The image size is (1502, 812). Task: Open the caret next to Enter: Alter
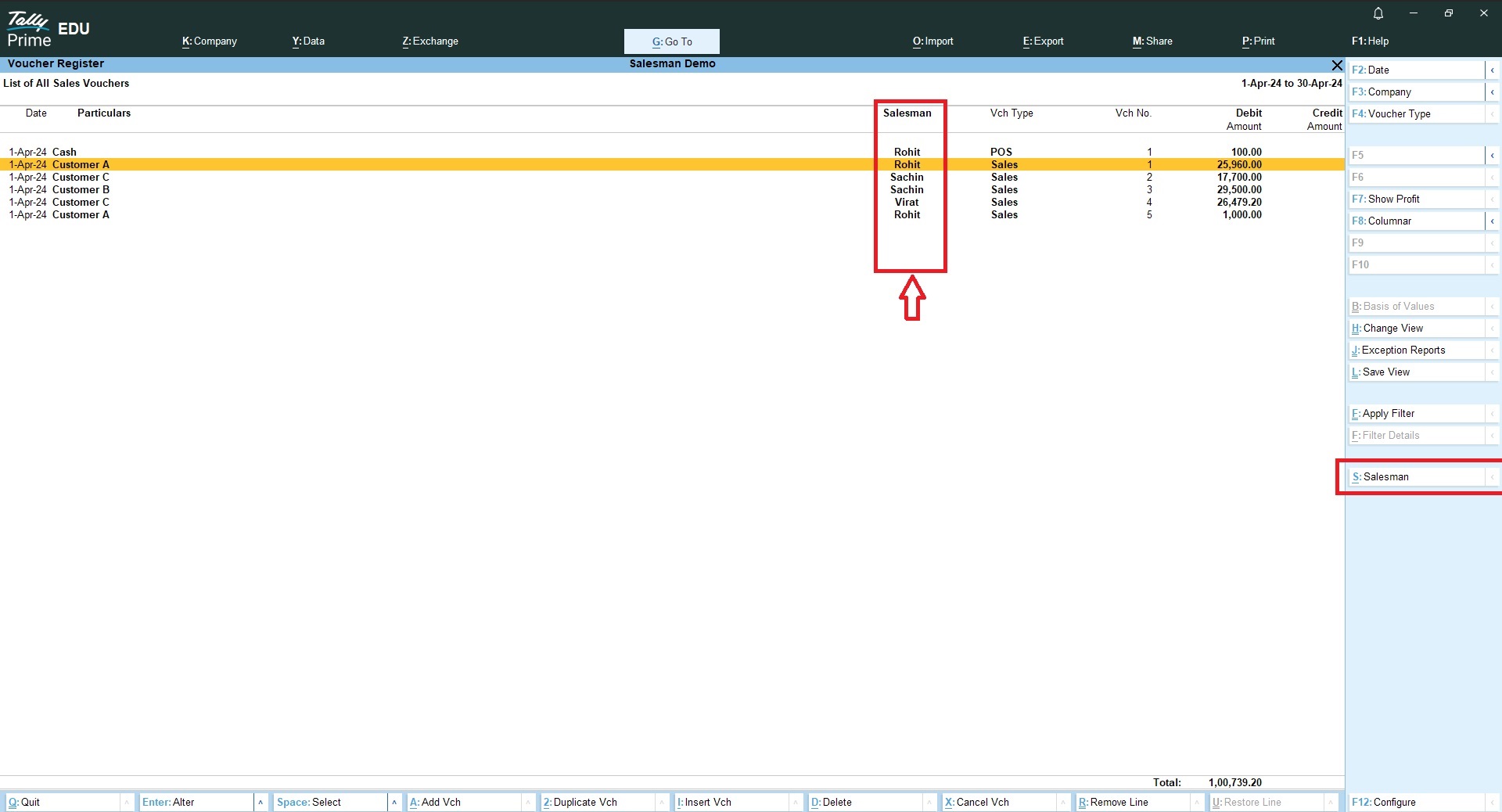click(261, 803)
